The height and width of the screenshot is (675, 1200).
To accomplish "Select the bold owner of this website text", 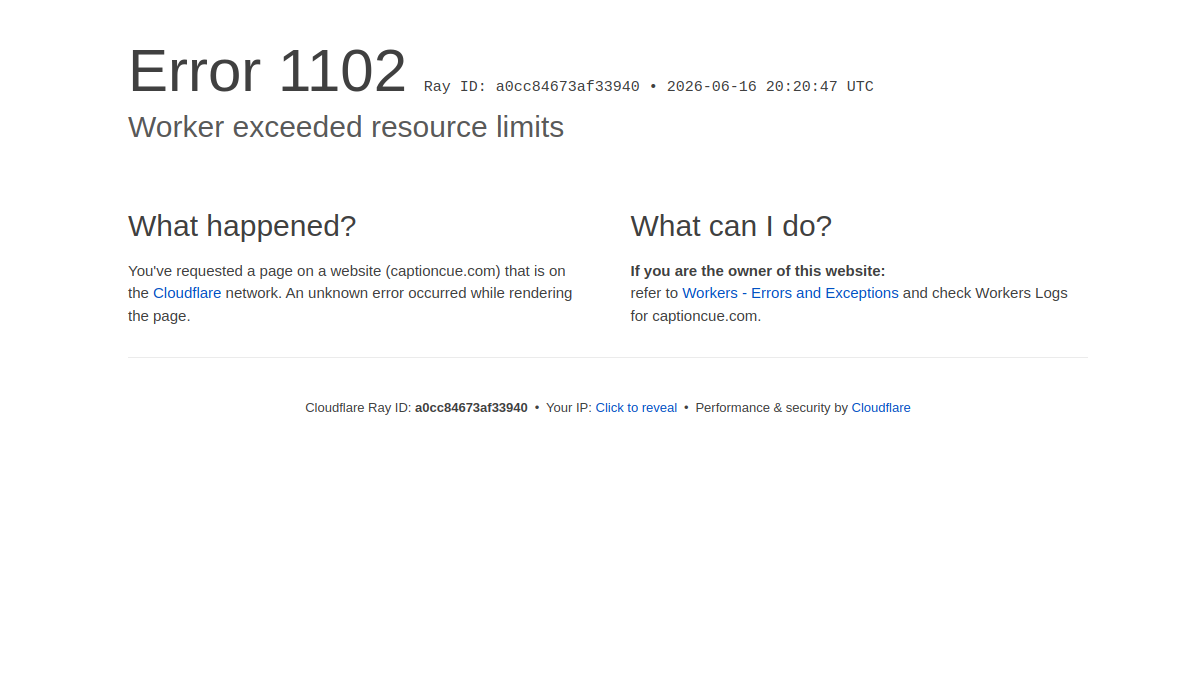I will tap(758, 271).
